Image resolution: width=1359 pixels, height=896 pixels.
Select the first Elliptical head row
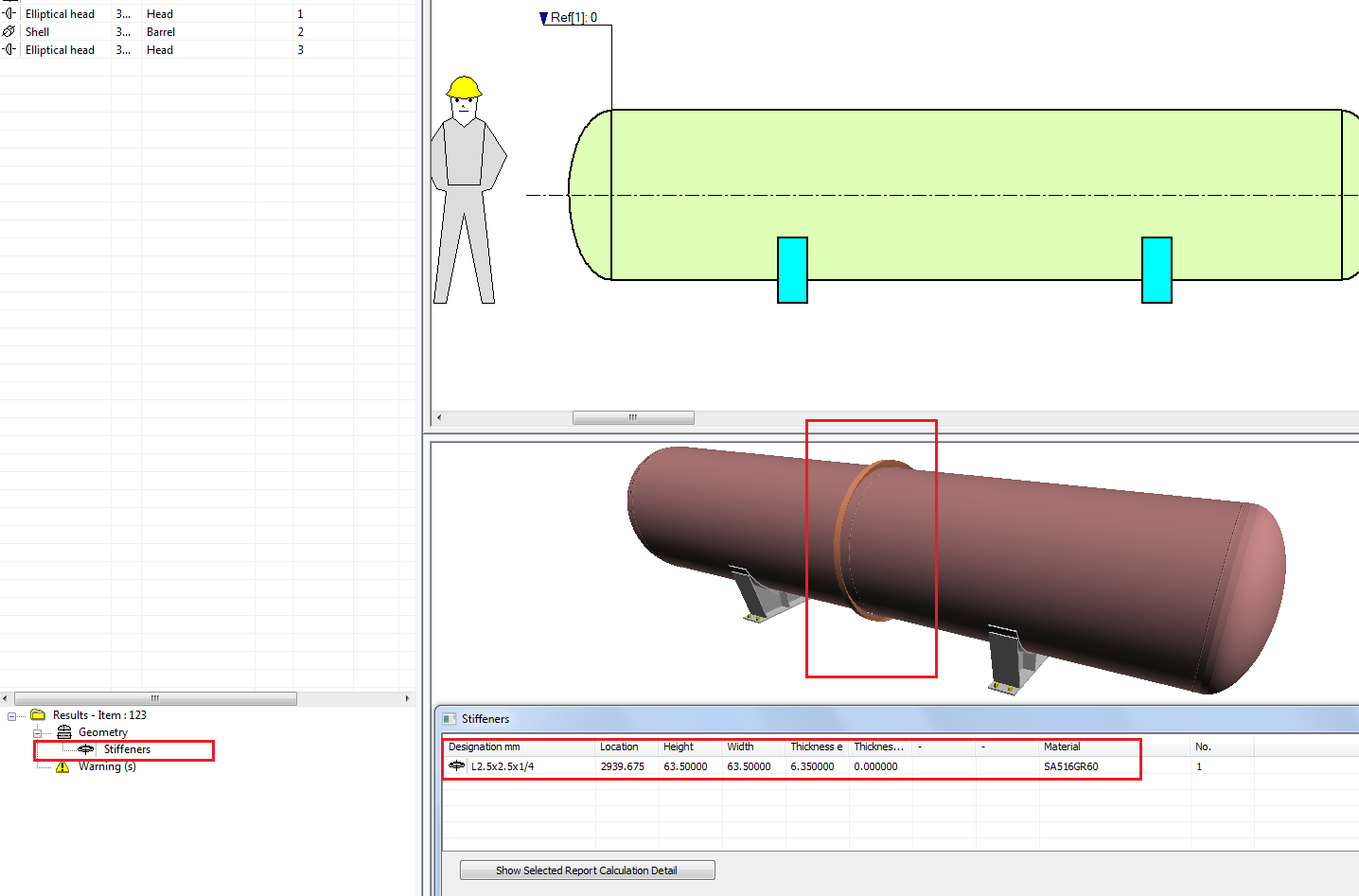click(60, 13)
